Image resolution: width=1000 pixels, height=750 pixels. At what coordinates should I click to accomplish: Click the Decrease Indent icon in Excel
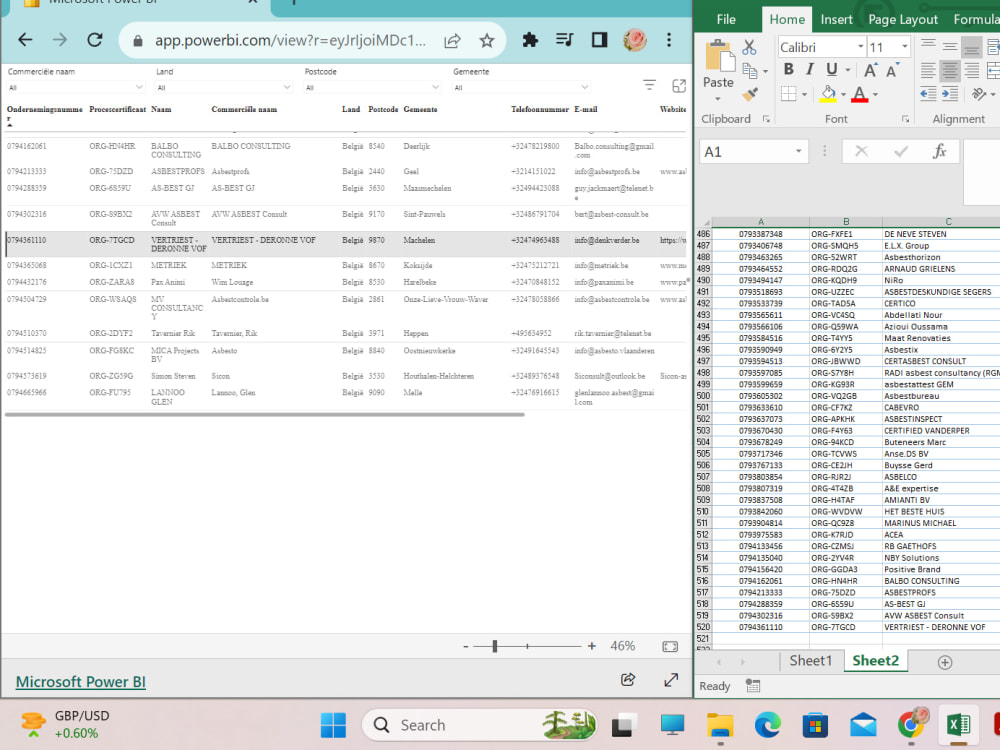(x=929, y=94)
